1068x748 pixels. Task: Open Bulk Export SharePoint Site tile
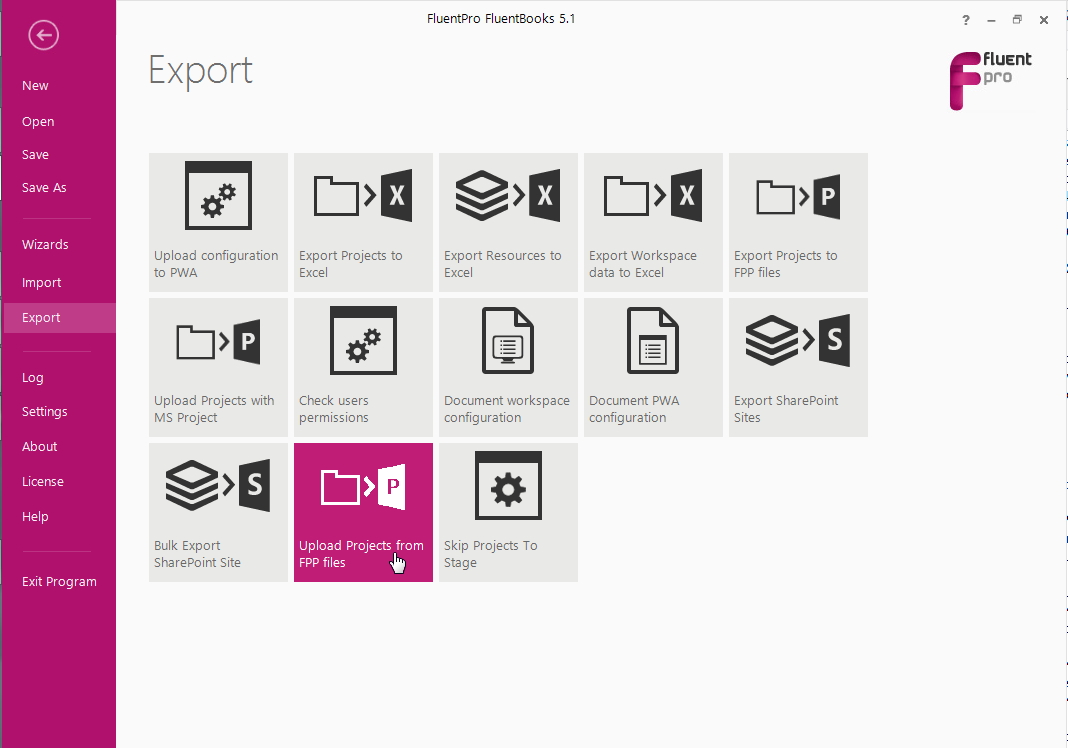(x=219, y=513)
